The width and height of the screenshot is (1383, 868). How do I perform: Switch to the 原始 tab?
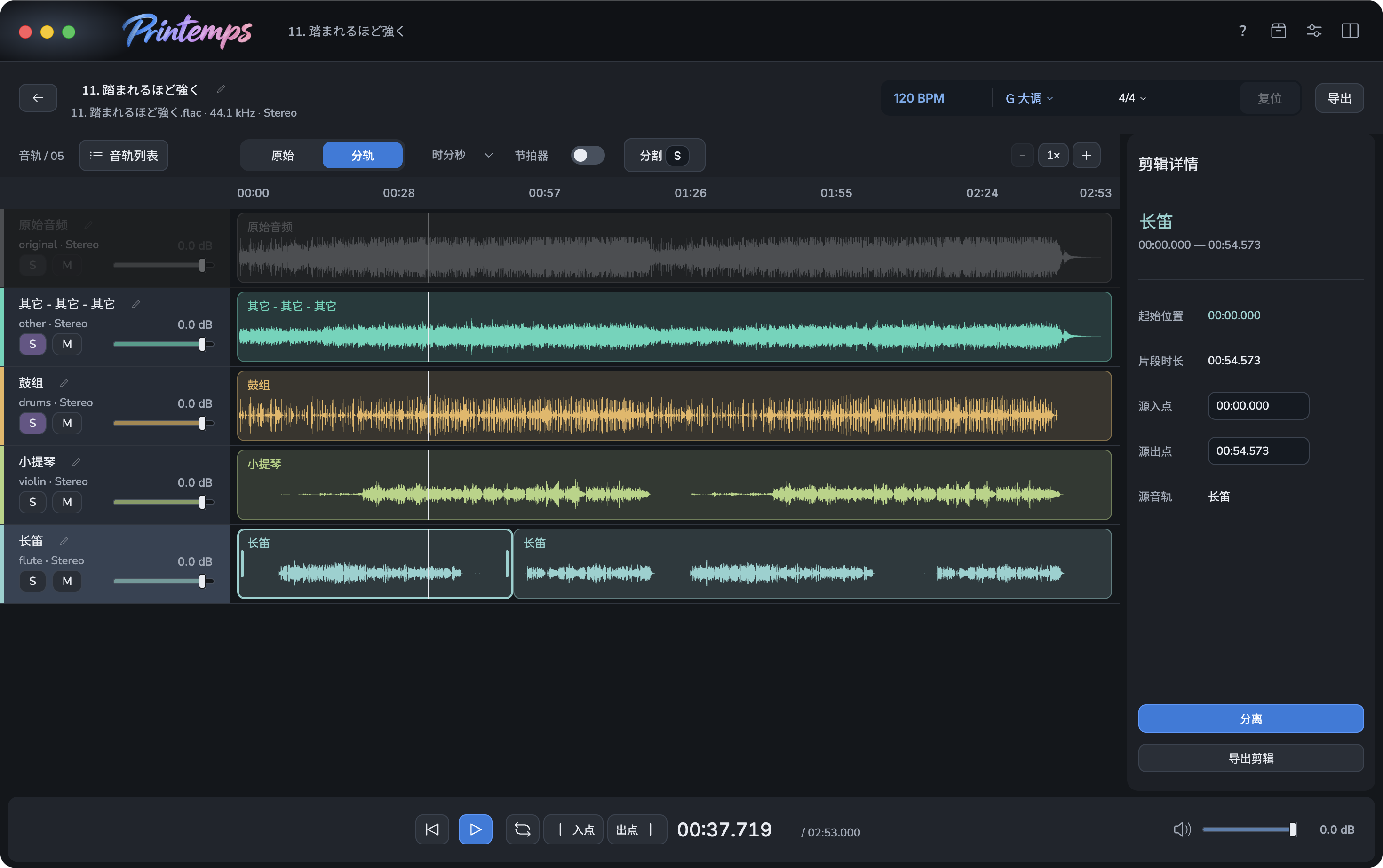[x=283, y=156]
